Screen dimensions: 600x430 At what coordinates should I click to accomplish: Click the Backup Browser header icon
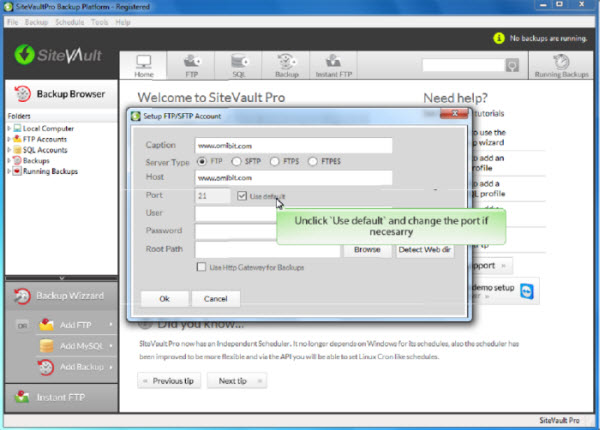coord(22,94)
